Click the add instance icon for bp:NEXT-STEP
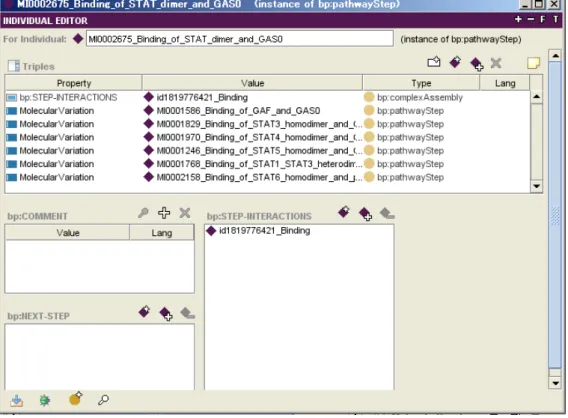The height and width of the screenshot is (418, 568). coord(166,313)
